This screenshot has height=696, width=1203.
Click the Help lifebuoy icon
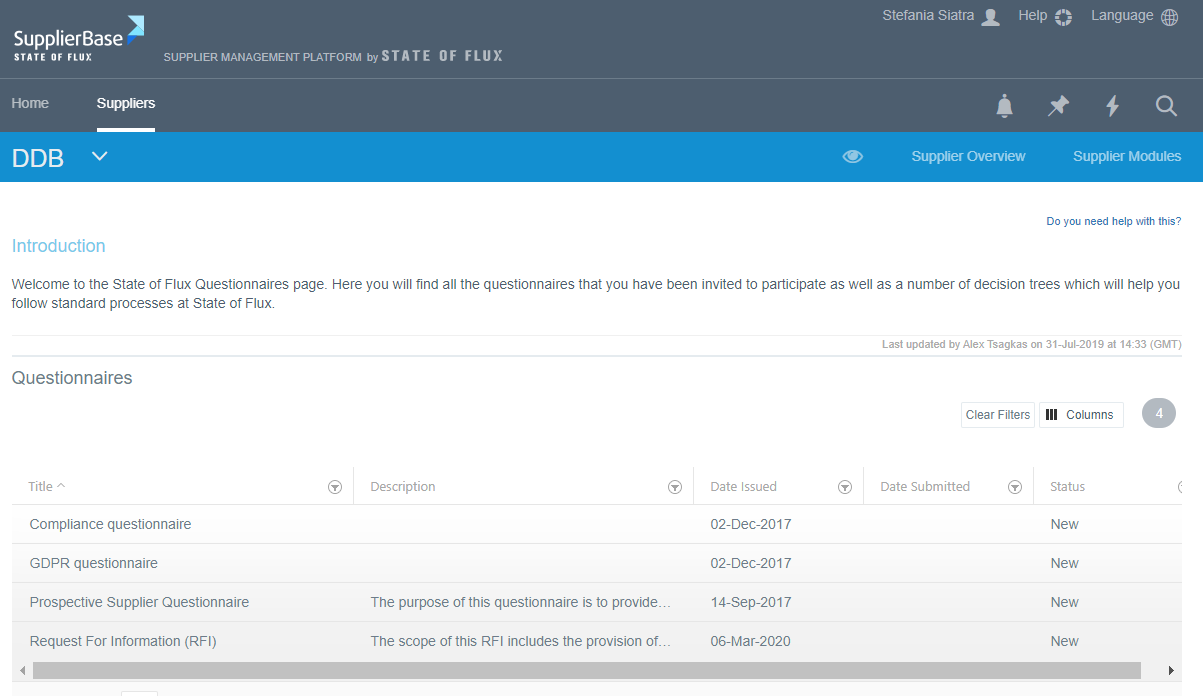(x=1063, y=17)
